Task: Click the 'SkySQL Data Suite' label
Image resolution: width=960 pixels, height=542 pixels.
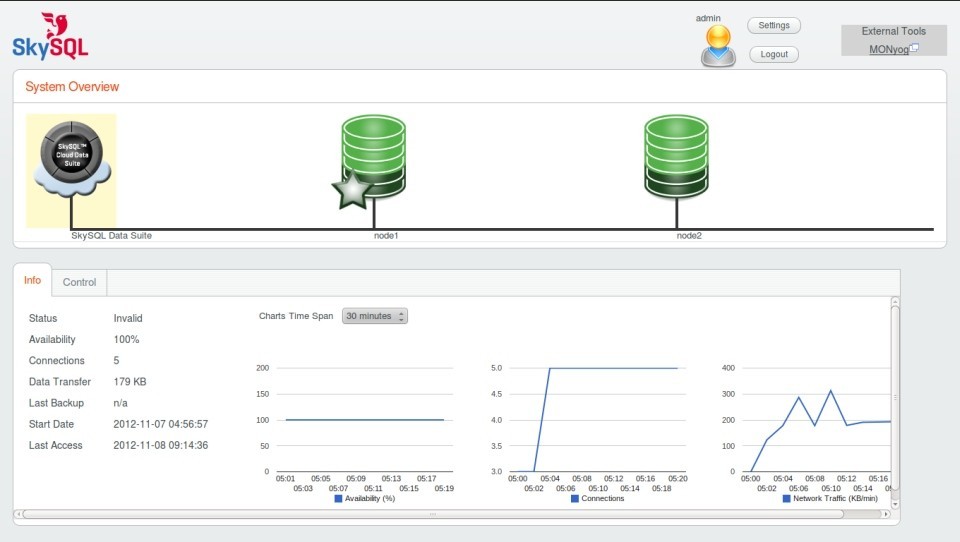Action: coord(111,236)
